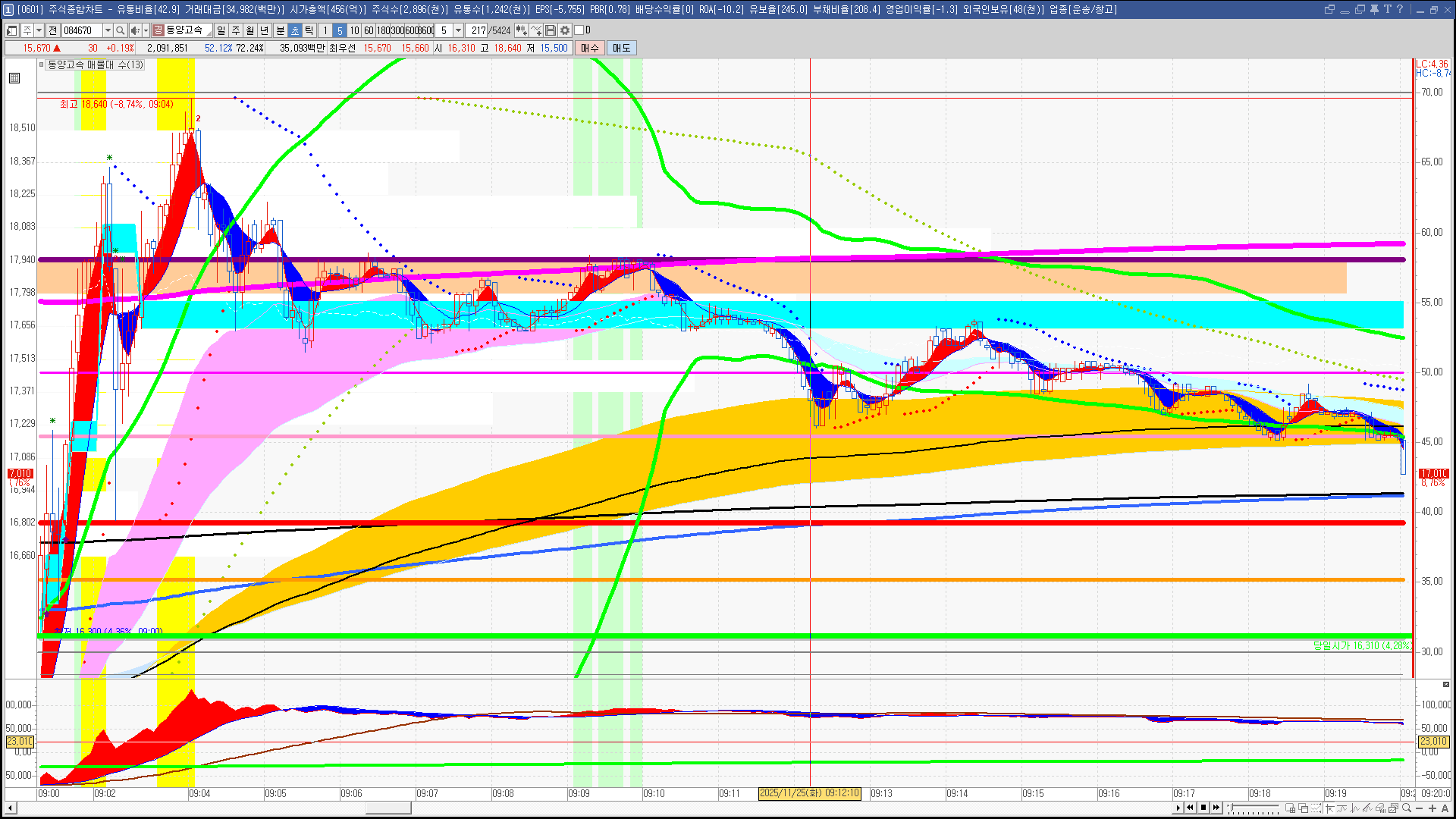
Task: Click the text 'A' icon at bottom right
Action: click(1445, 808)
